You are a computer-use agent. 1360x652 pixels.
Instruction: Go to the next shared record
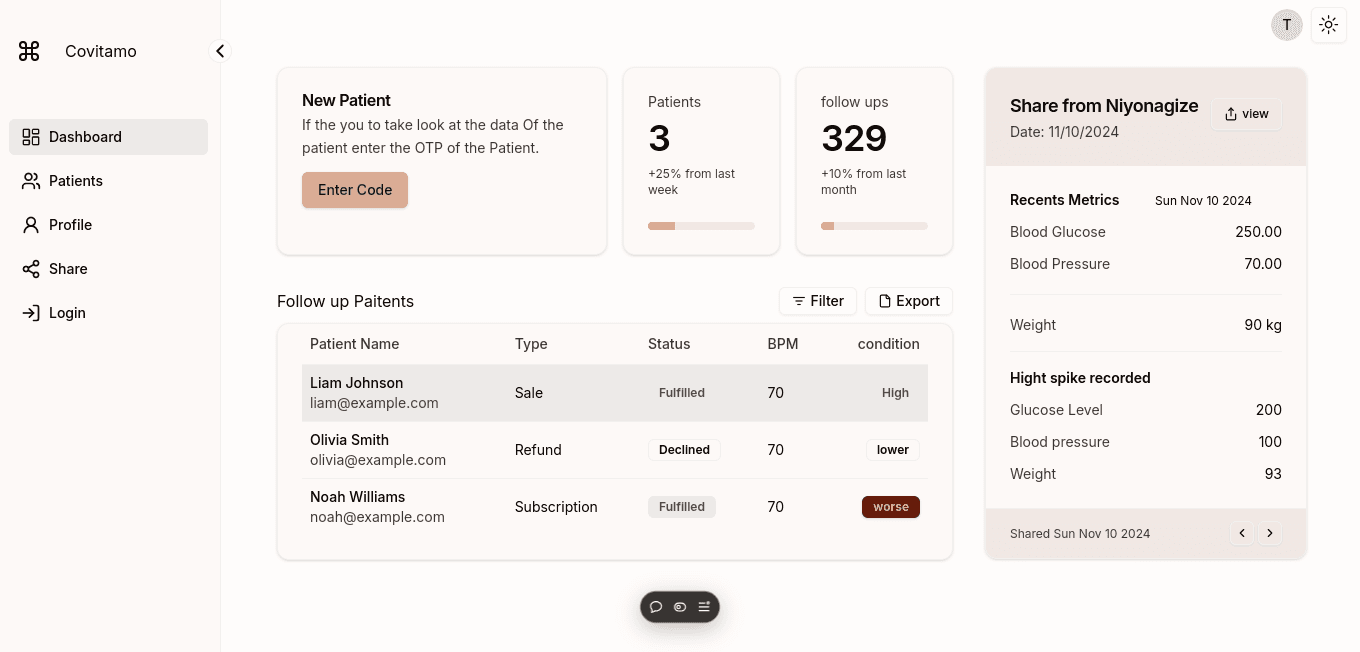(x=1270, y=533)
